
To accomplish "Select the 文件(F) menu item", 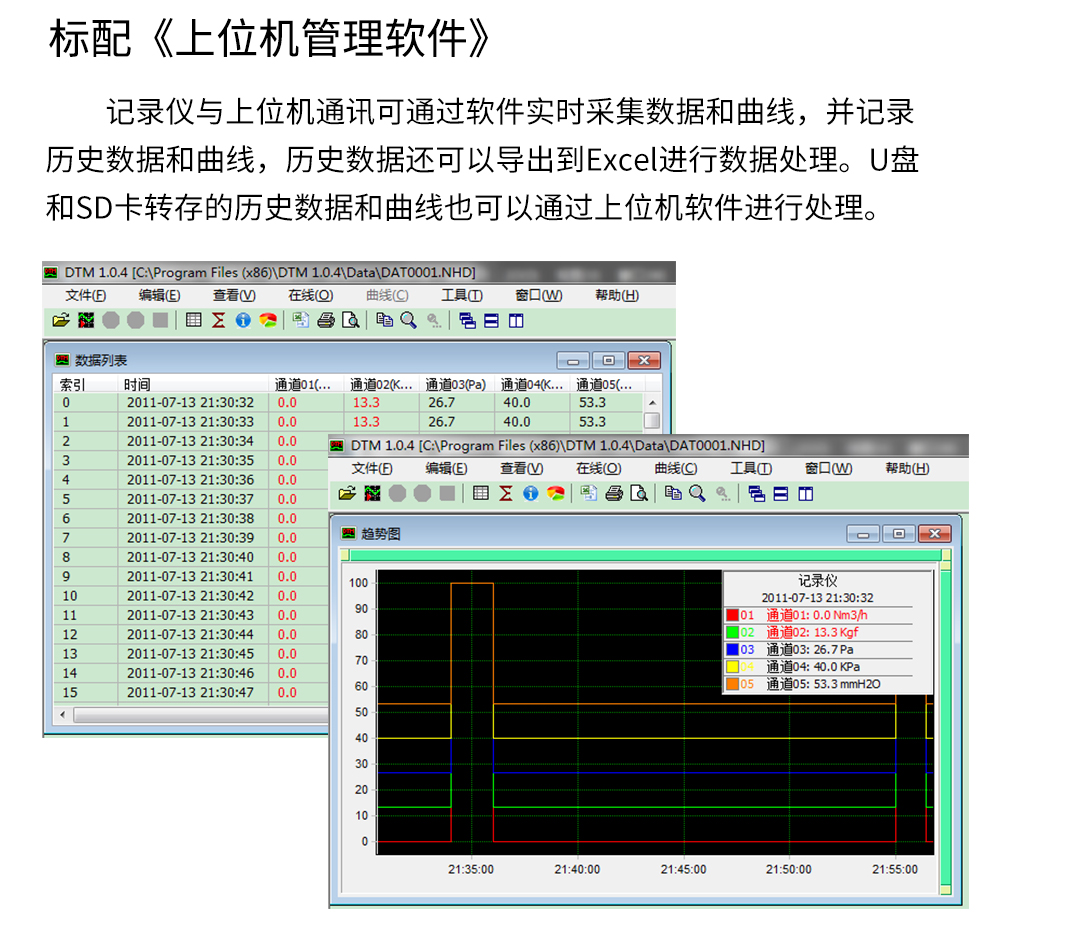I will 372,467.
